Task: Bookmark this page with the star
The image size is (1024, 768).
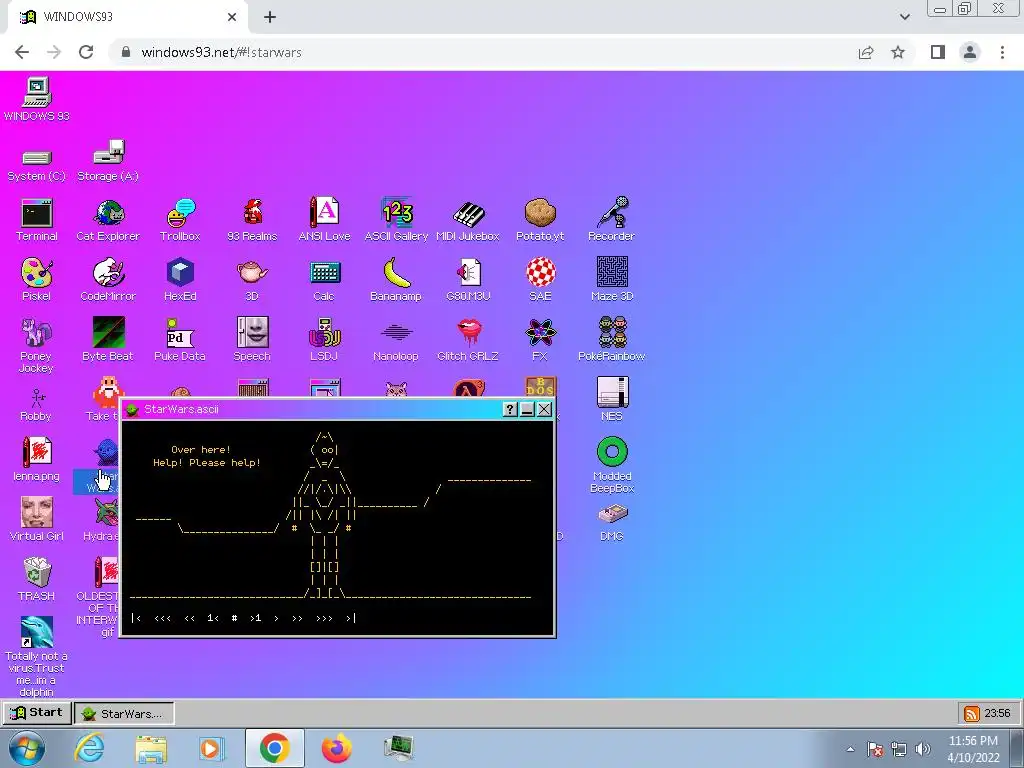Action: pos(898,52)
